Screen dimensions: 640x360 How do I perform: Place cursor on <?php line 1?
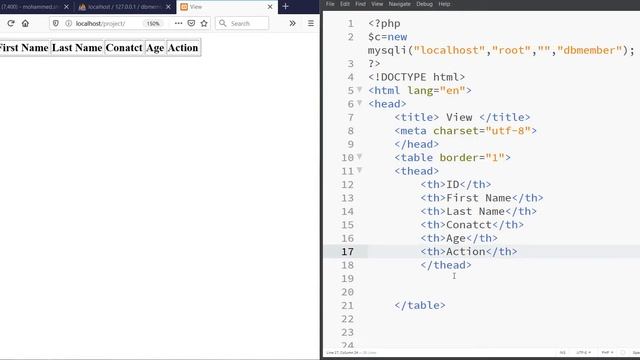[x=384, y=24]
